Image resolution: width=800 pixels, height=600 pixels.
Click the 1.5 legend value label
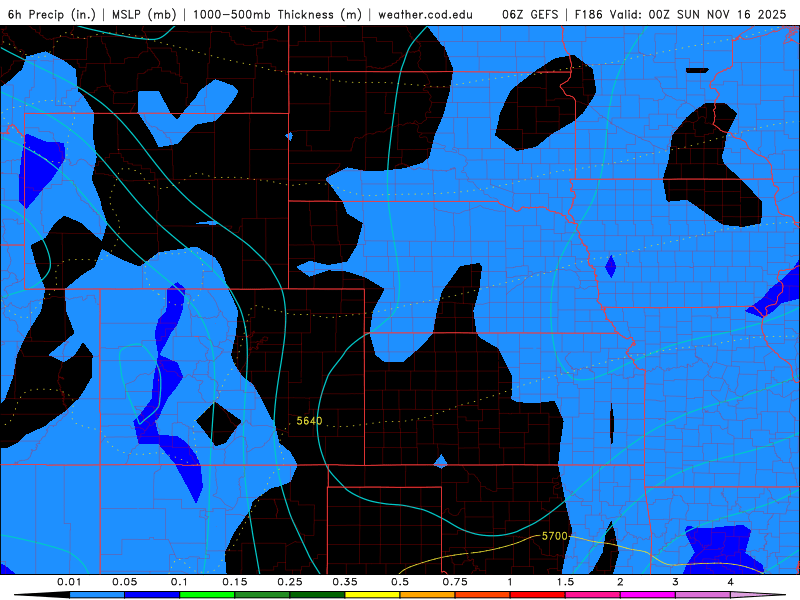[565, 582]
